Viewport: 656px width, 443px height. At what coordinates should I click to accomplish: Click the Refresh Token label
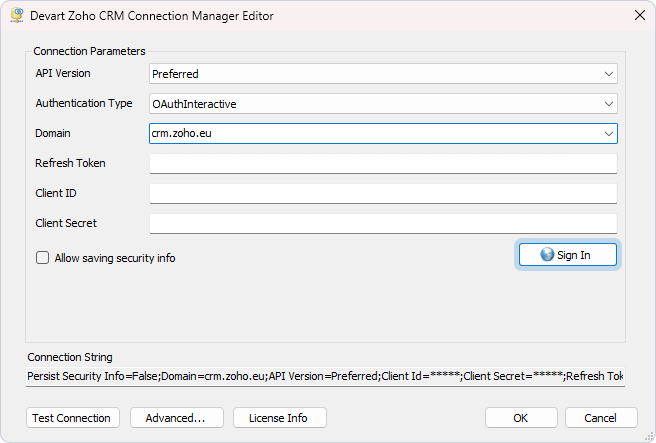coord(70,163)
